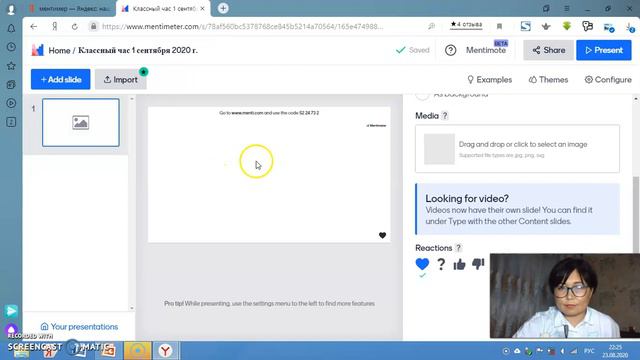Select the As background radio option
Image resolution: width=640 pixels, height=360 pixels.
coord(422,95)
